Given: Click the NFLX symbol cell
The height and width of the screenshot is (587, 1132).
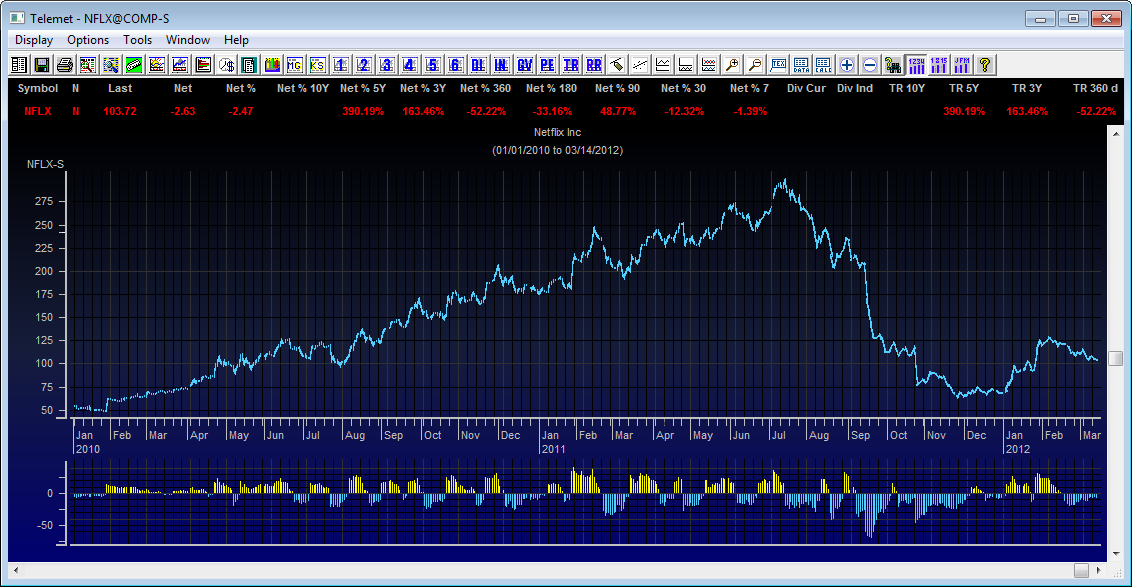Looking at the screenshot, I should pos(38,111).
